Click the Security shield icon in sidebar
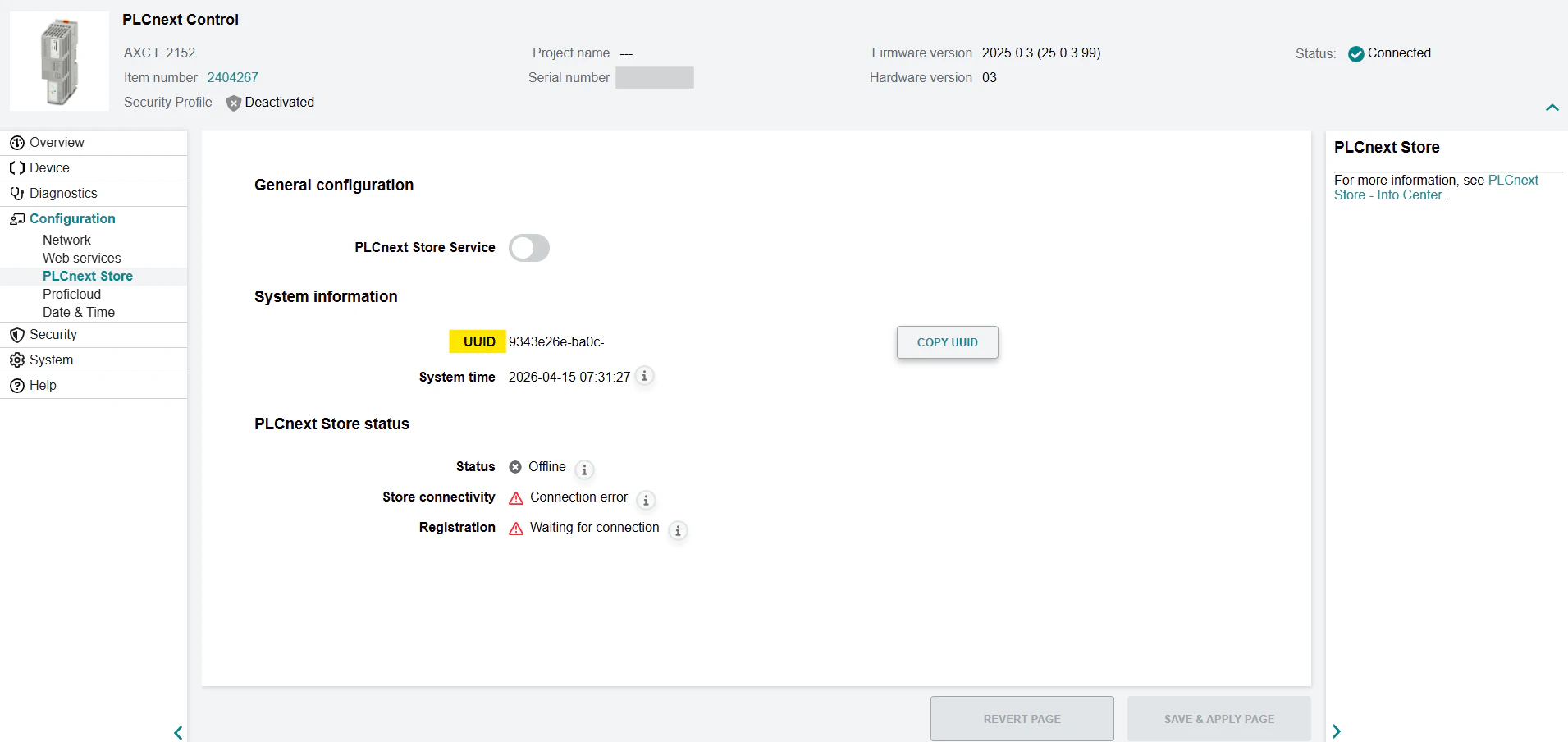Image resolution: width=1568 pixels, height=742 pixels. point(16,335)
